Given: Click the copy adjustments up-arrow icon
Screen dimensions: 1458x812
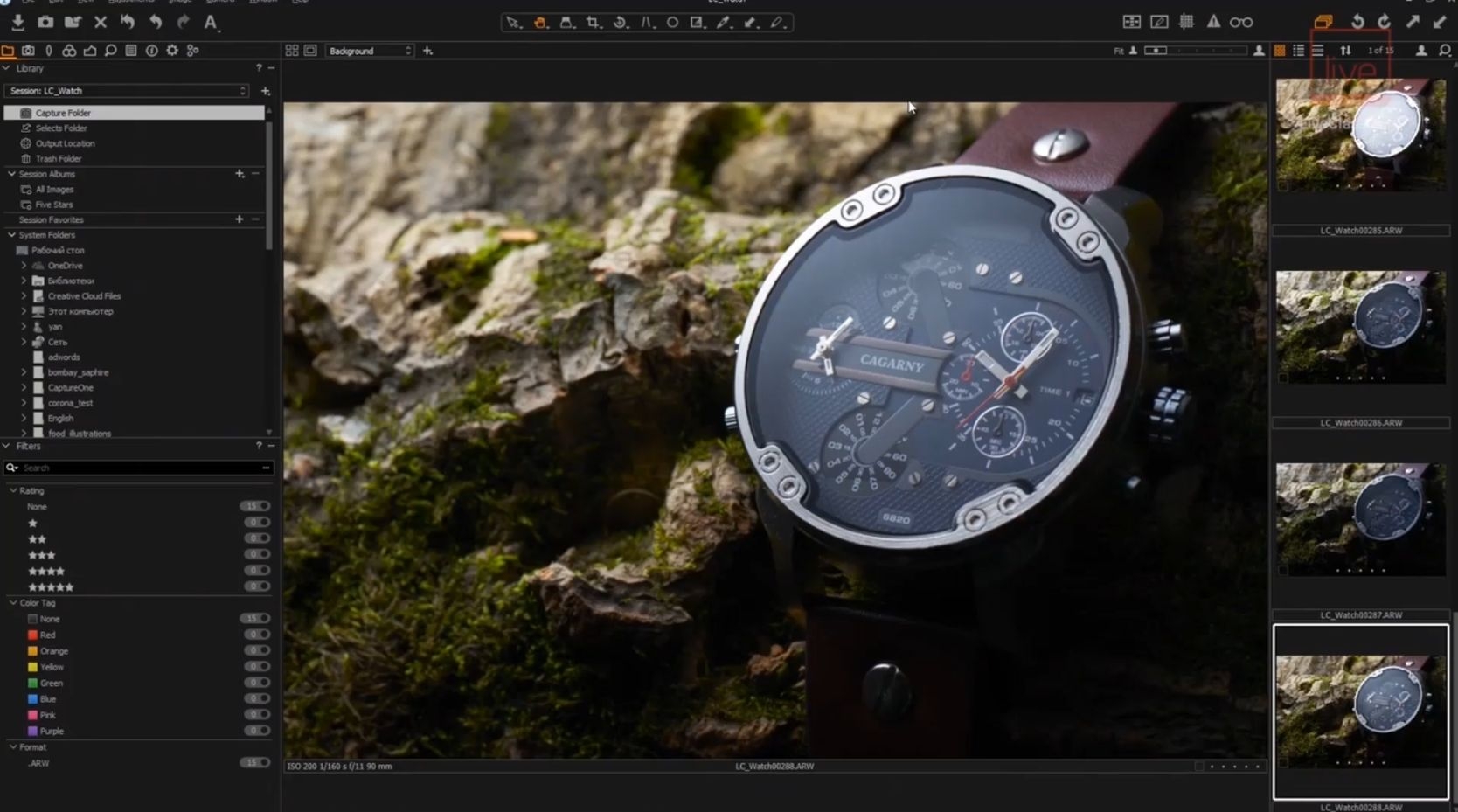Looking at the screenshot, I should tap(1413, 22).
